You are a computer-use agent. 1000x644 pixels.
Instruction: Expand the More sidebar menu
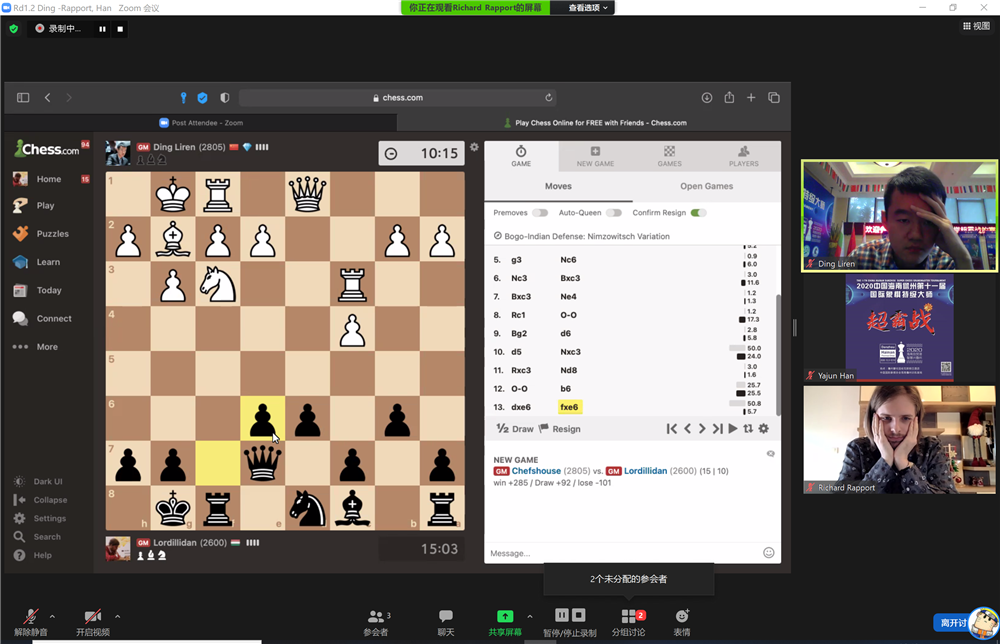(47, 347)
